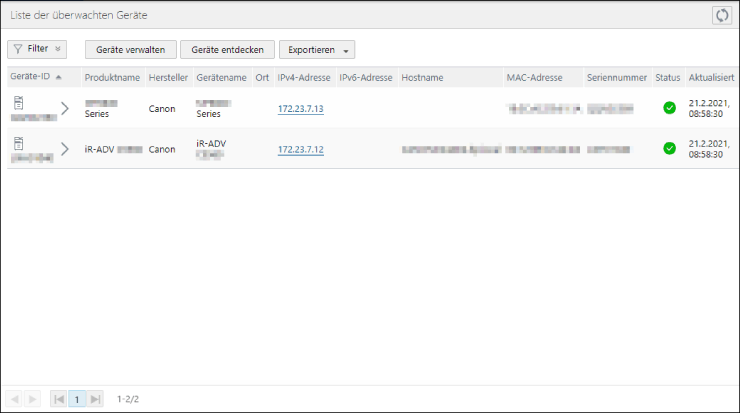Click green status checkmark for 172.23.7.13
Viewport: 740px width, 413px height.
669,108
